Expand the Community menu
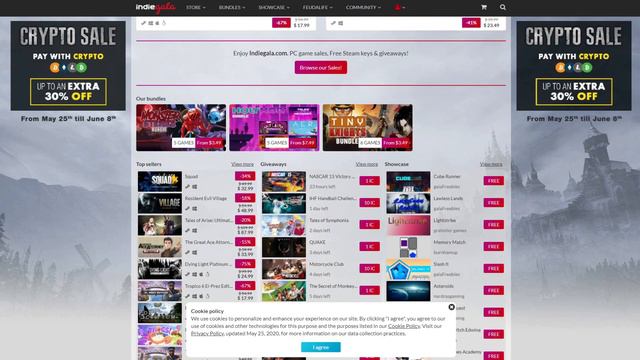 [363, 7]
